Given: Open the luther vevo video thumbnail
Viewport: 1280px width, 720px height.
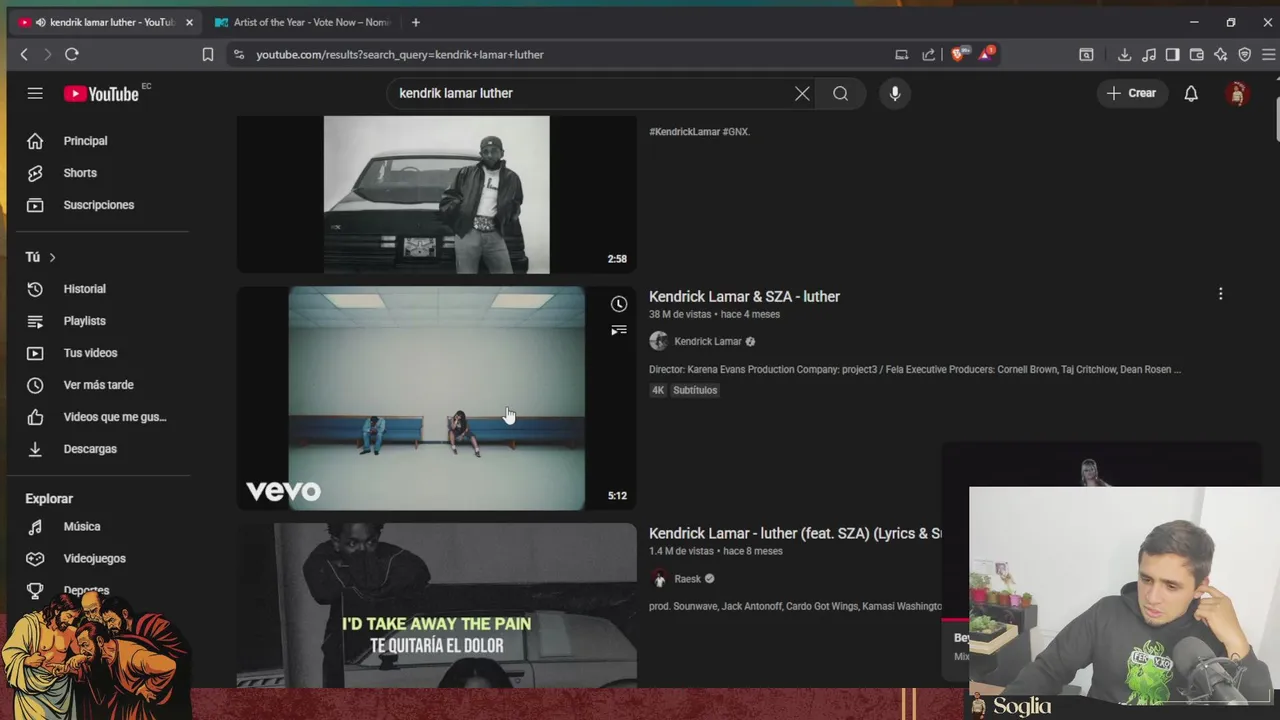Looking at the screenshot, I should tap(436, 398).
